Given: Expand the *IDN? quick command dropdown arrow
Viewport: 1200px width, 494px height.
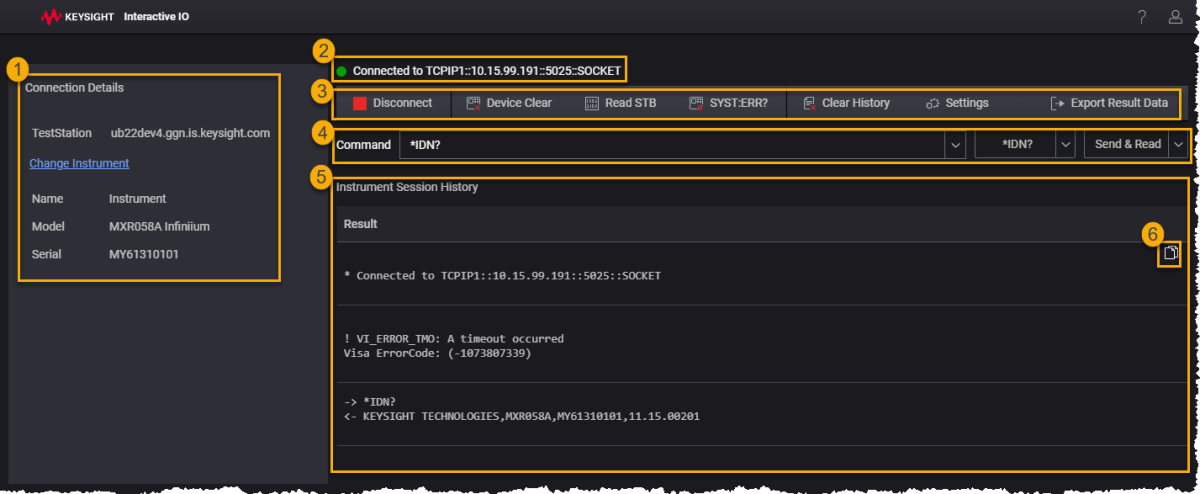Looking at the screenshot, I should click(x=1066, y=145).
